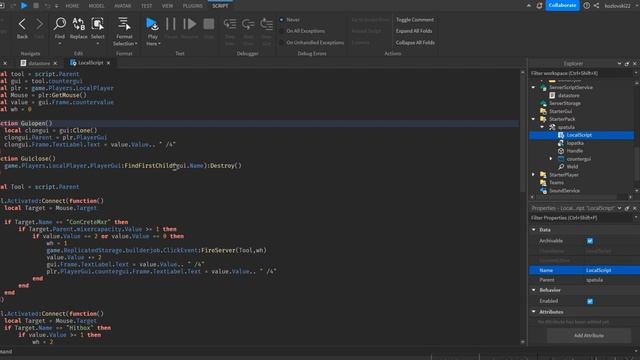This screenshot has height=360, width=640.
Task: Click the SoundService icon in Explorer
Action: pyautogui.click(x=543, y=191)
